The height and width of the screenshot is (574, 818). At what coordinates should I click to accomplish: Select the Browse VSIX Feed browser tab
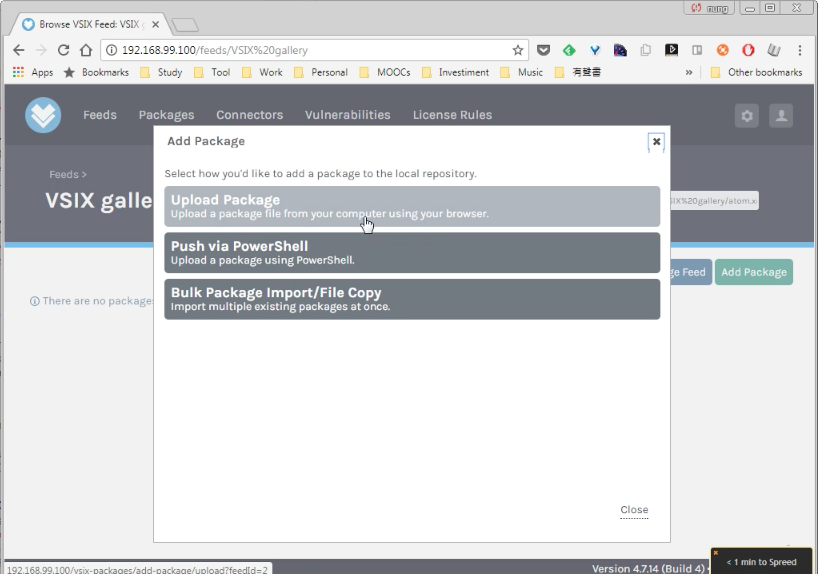coord(91,25)
